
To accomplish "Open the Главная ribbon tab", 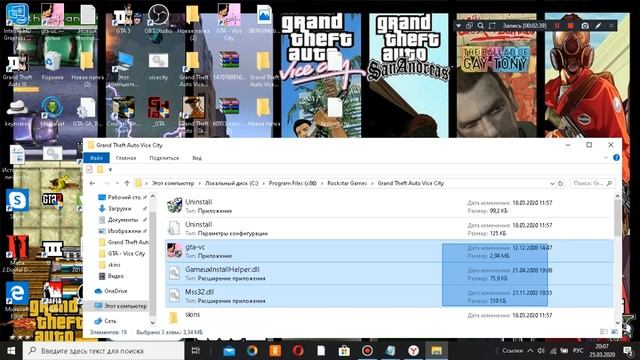I will 126,158.
